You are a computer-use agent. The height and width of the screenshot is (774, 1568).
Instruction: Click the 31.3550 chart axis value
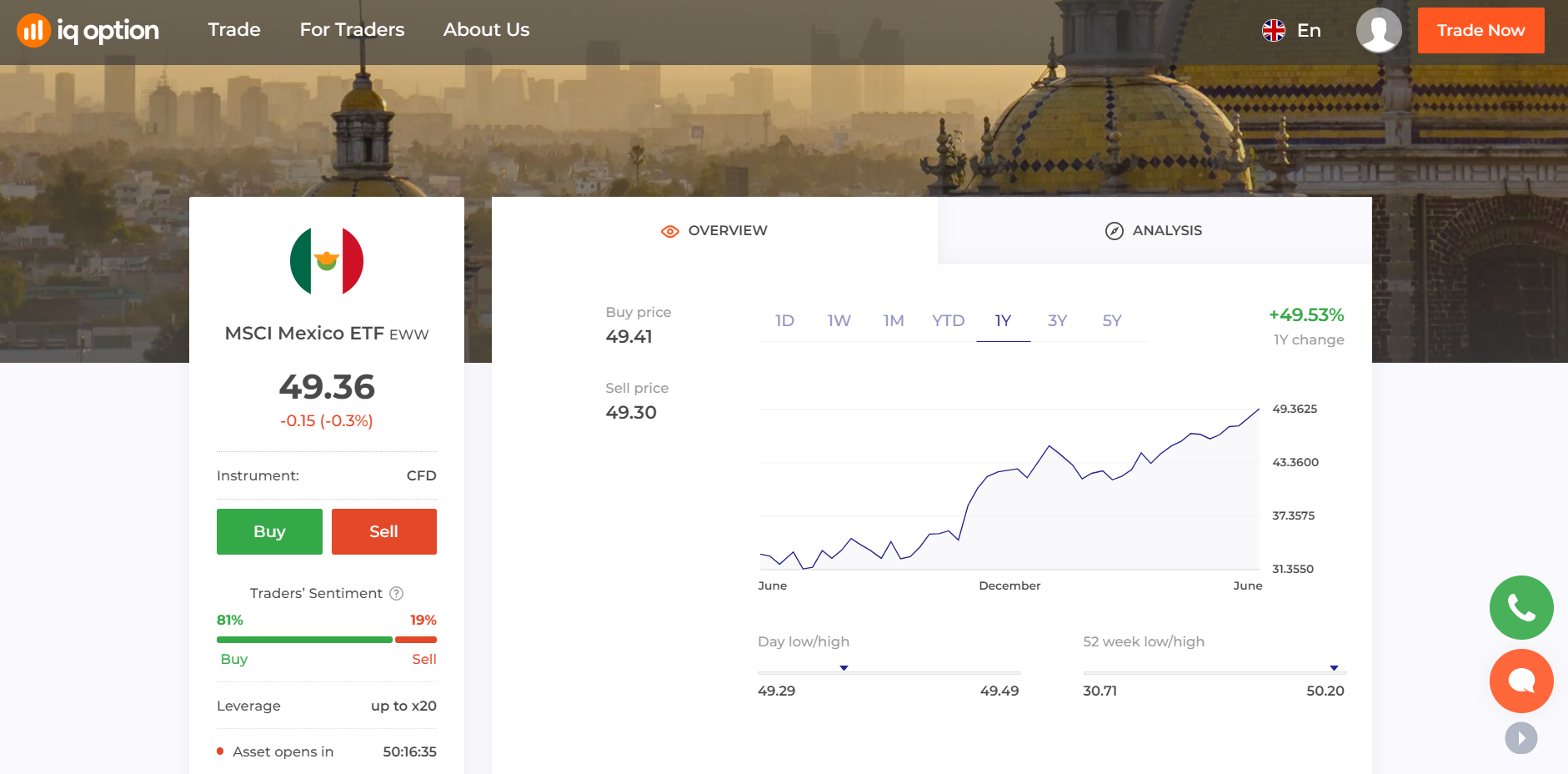pyautogui.click(x=1293, y=569)
